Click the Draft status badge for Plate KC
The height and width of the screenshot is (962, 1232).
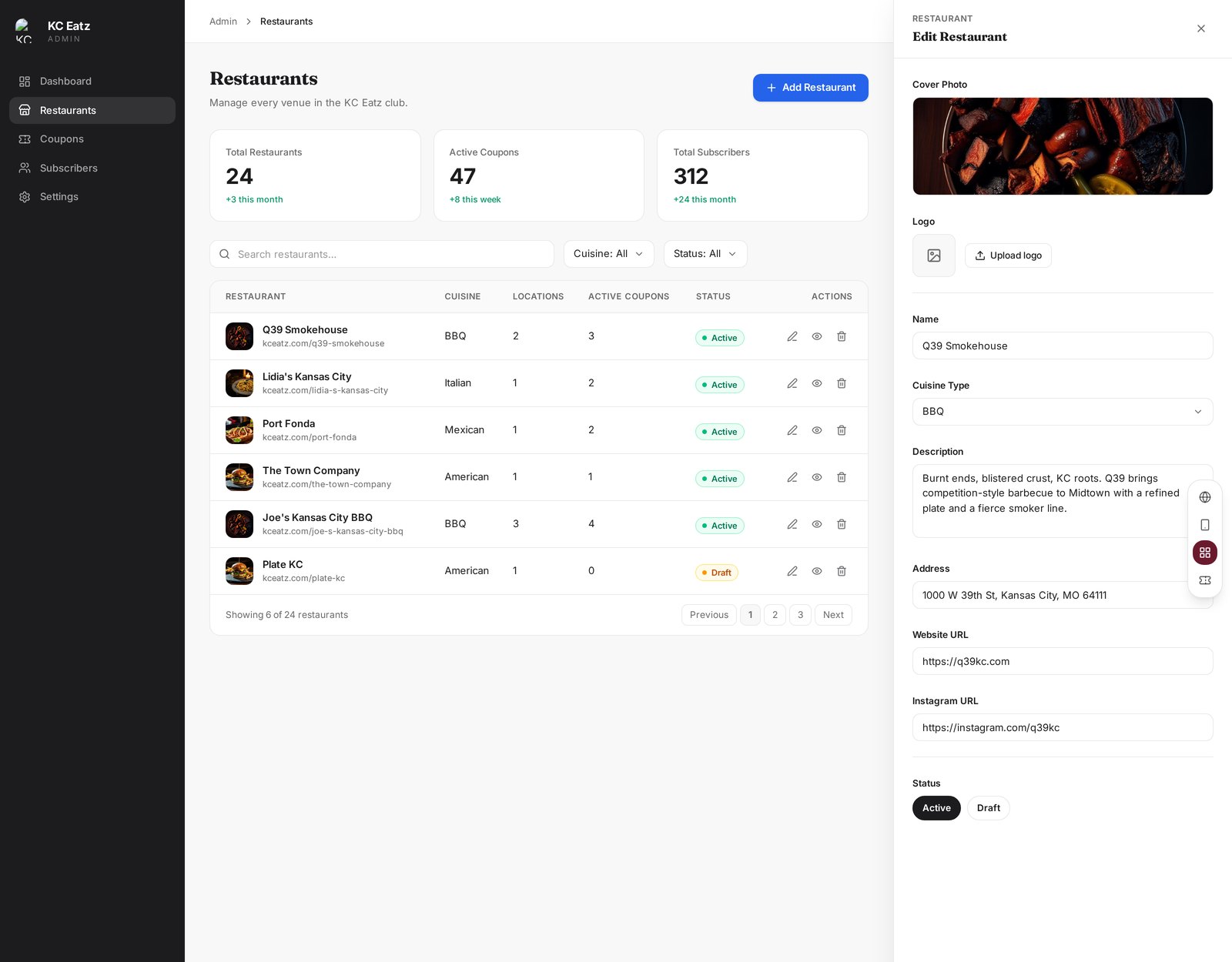point(717,573)
